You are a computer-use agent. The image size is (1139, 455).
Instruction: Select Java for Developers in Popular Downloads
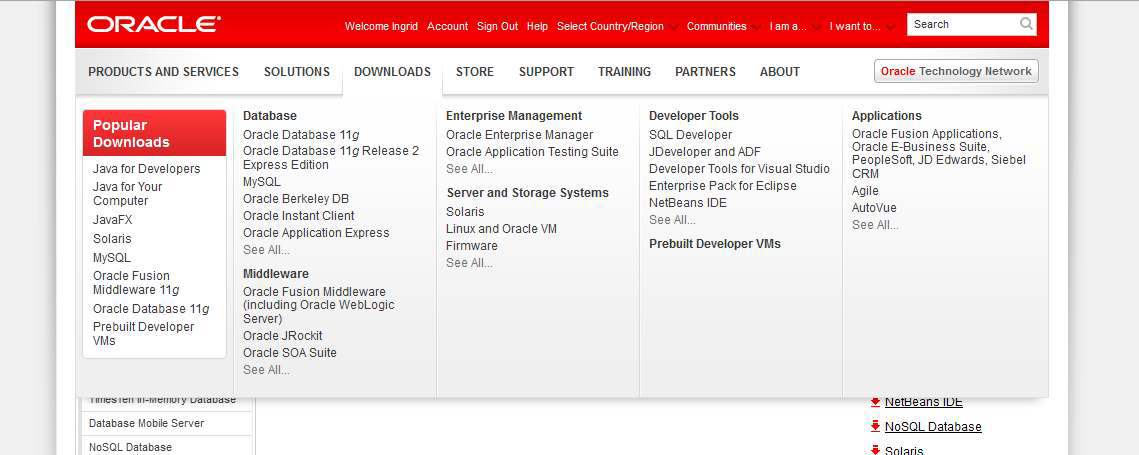pos(146,169)
